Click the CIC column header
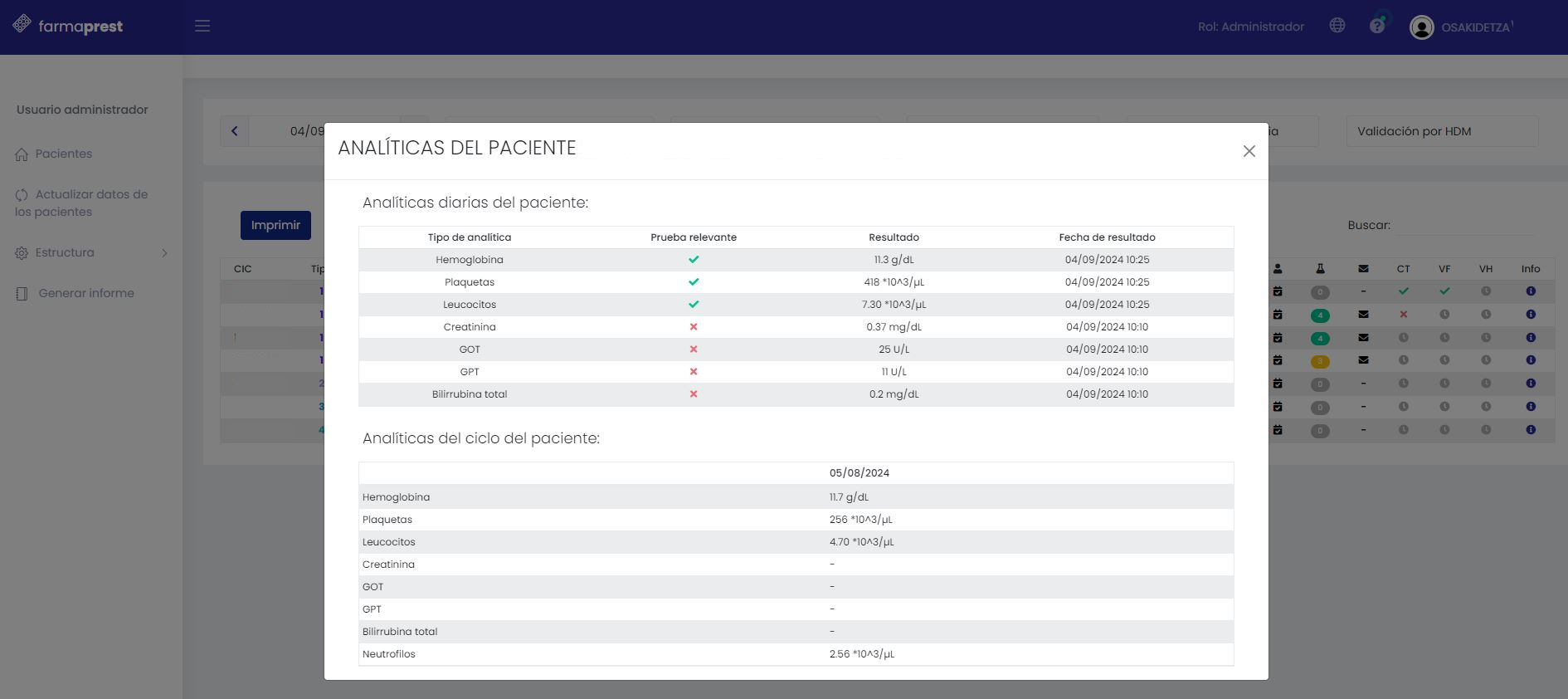1568x699 pixels. [243, 269]
